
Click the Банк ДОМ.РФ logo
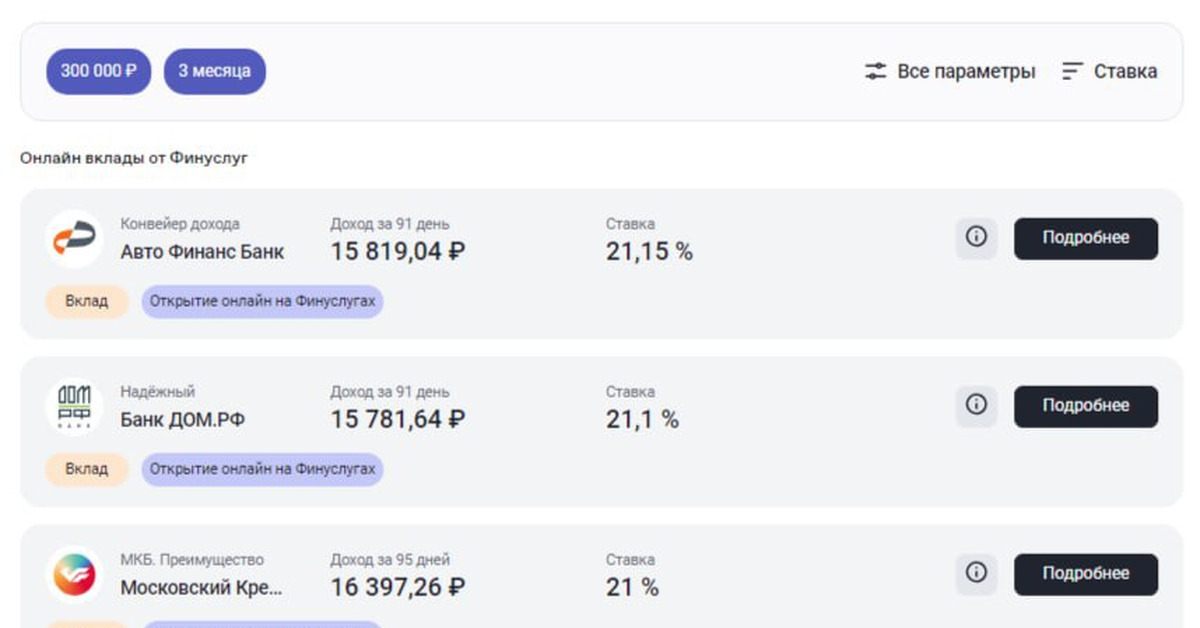[x=74, y=407]
